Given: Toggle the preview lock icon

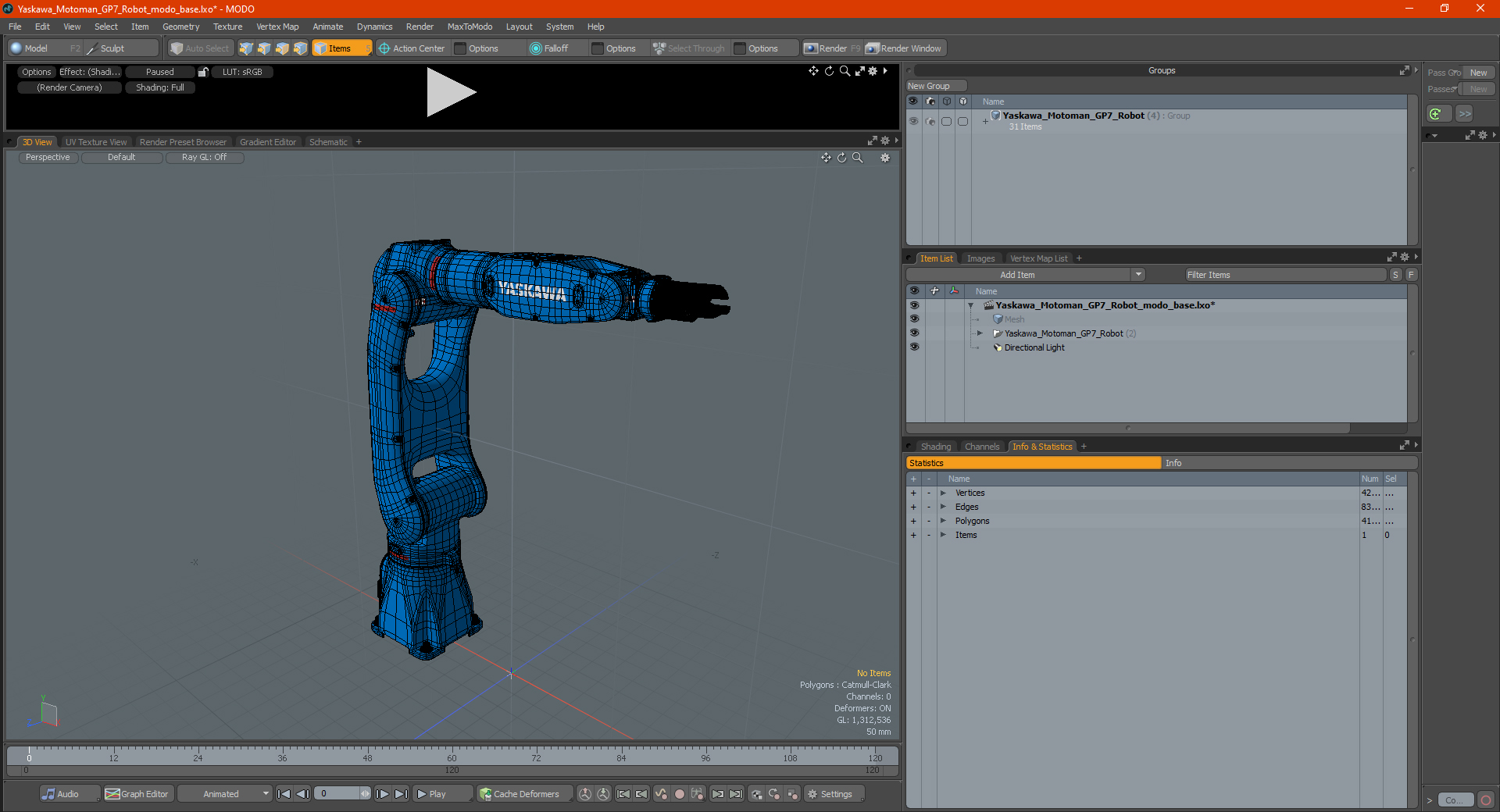Looking at the screenshot, I should pos(203,72).
